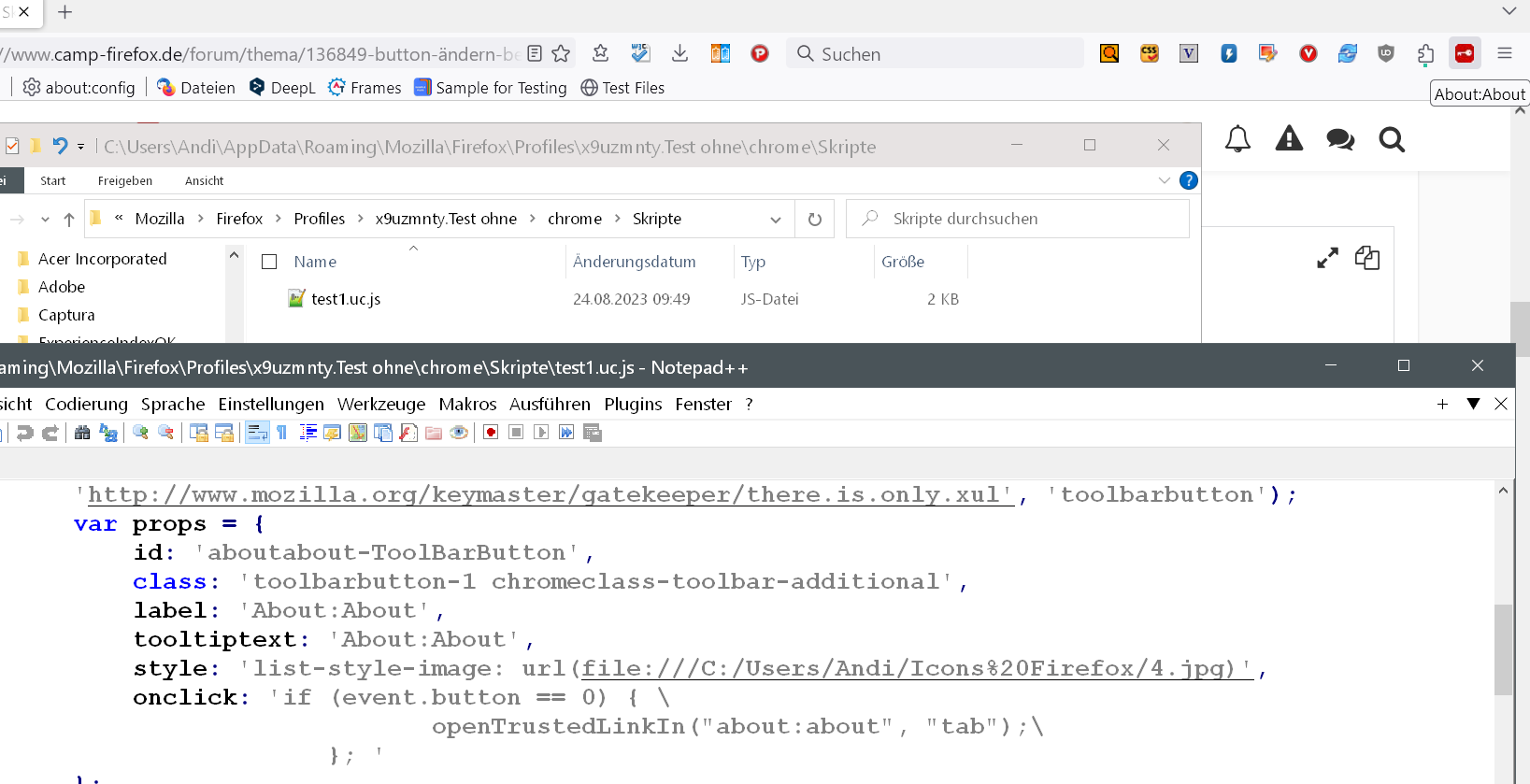
Task: Click show all characters pilcrow icon
Action: (282, 433)
